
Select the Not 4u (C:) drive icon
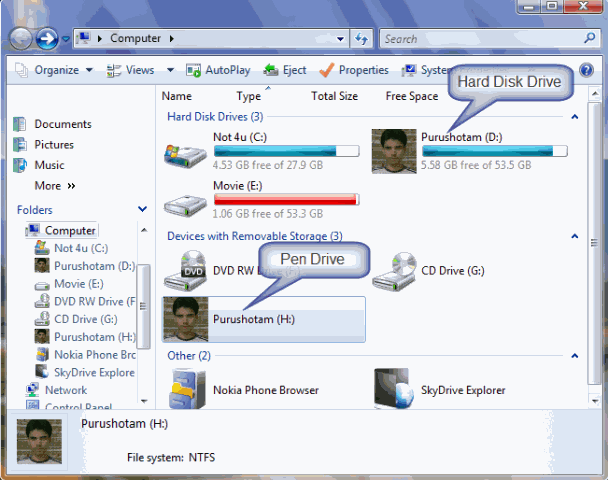(x=185, y=155)
